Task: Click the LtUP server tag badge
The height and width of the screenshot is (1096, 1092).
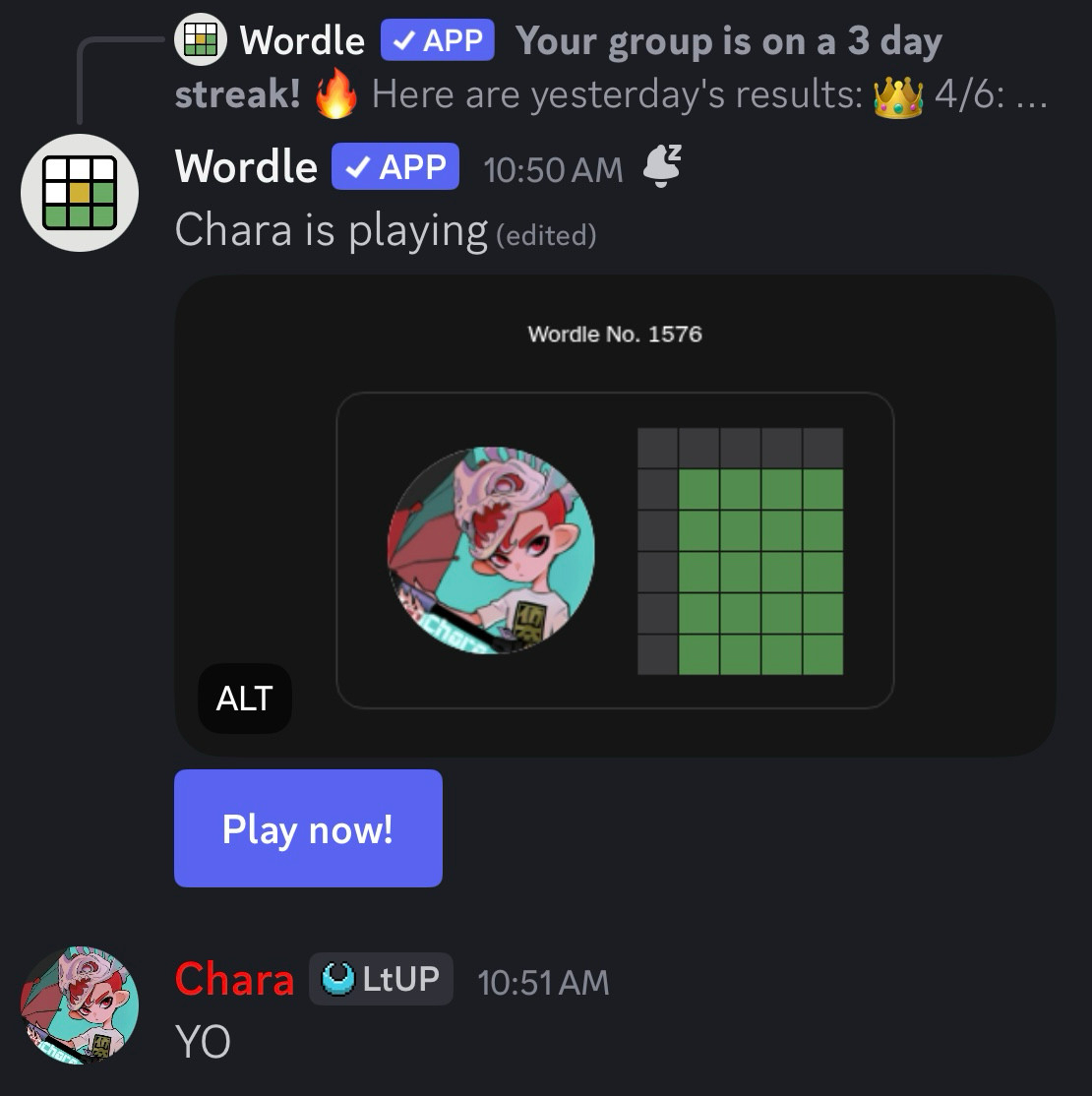Action: coord(381,979)
